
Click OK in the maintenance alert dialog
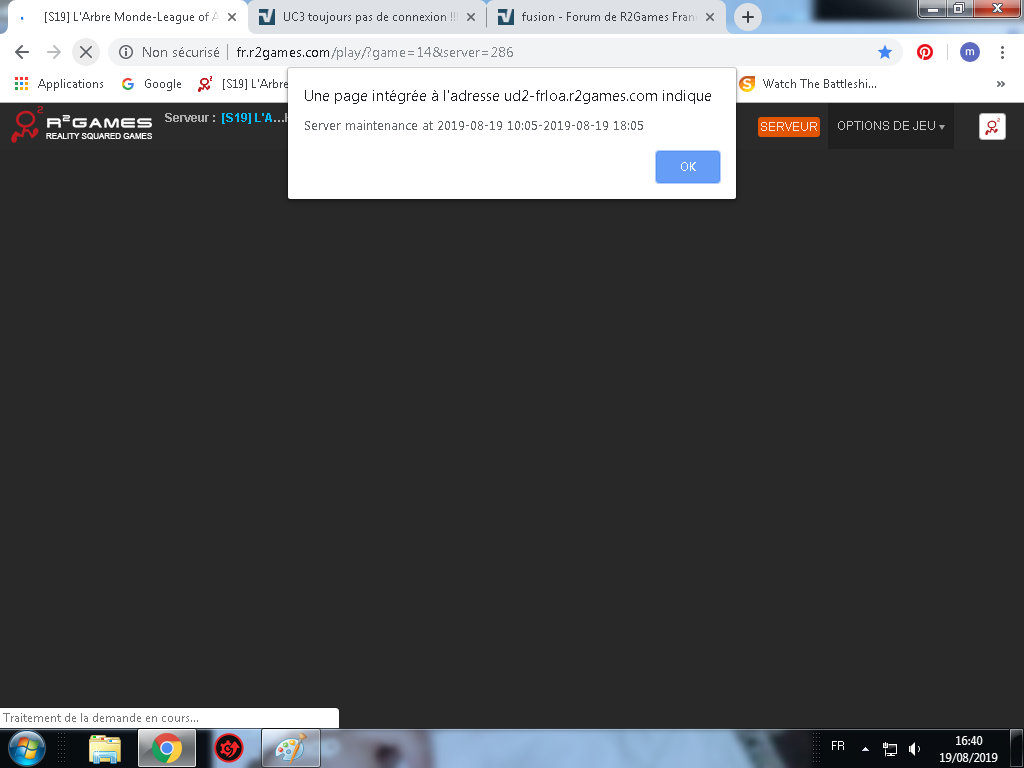(687, 167)
